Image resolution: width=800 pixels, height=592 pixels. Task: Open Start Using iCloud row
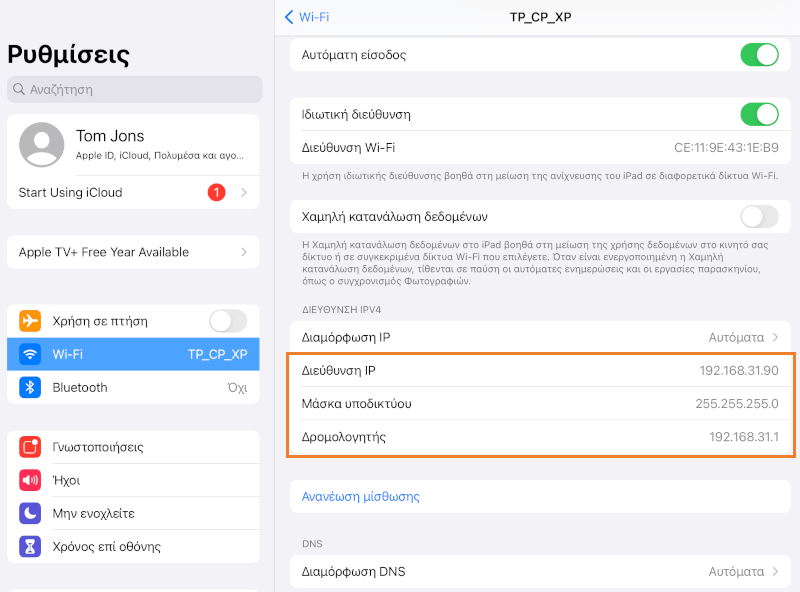pos(133,192)
